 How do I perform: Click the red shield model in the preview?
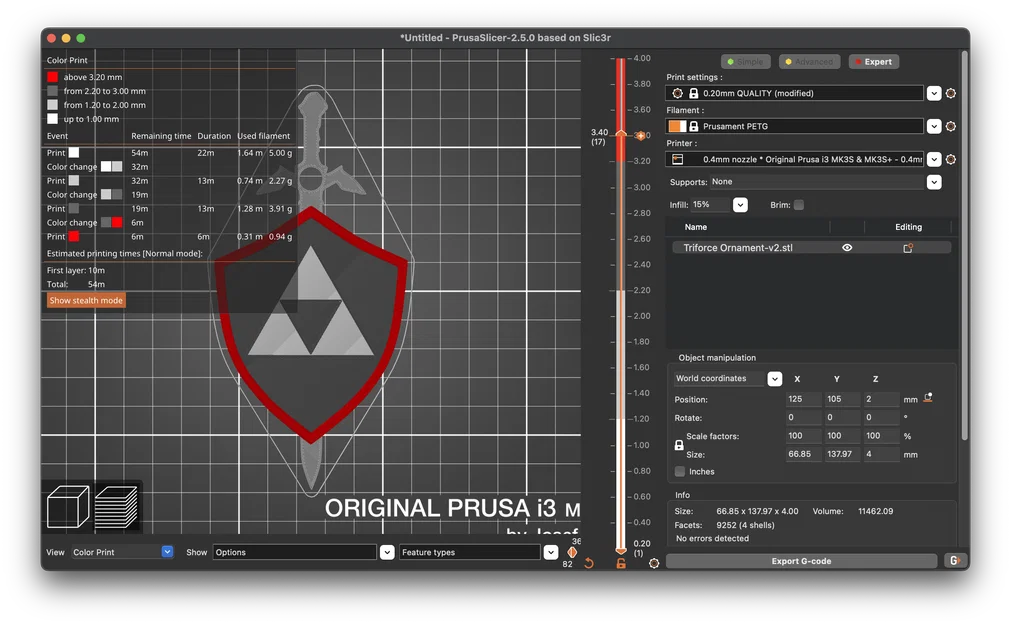pos(311,324)
